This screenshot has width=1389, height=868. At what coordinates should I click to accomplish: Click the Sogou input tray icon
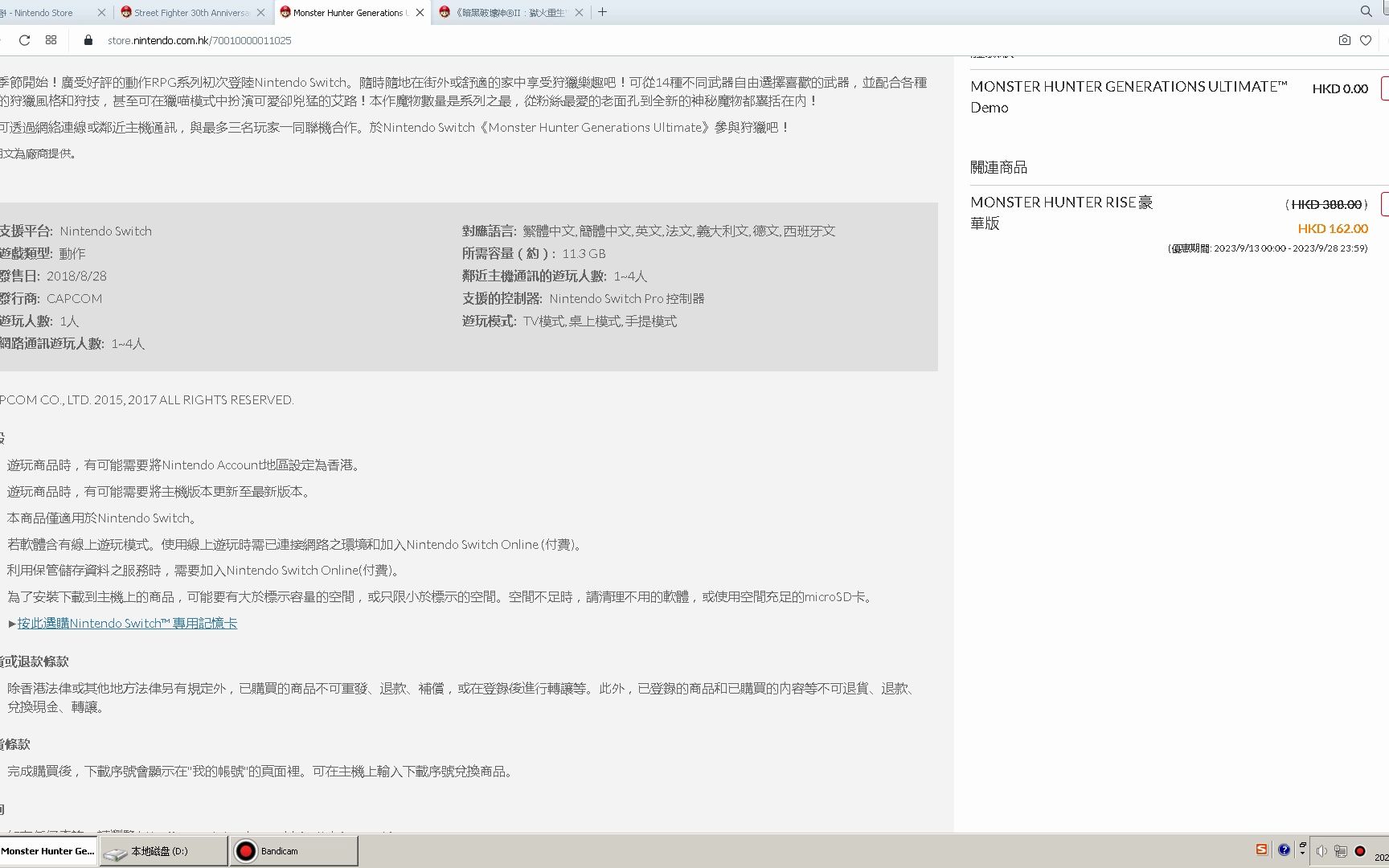tap(1262, 850)
